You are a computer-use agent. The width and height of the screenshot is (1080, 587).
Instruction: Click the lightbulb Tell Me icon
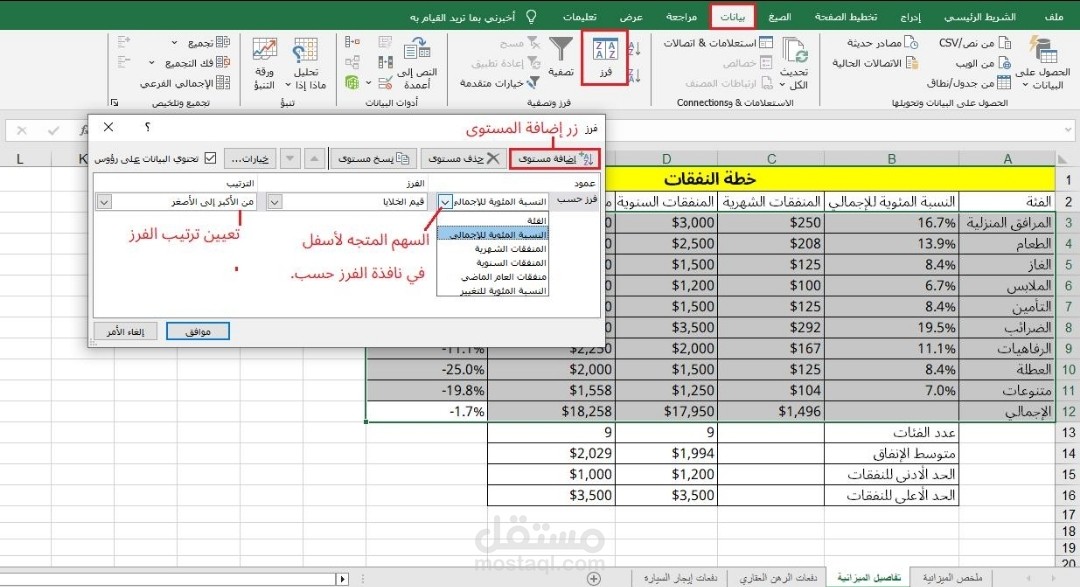(531, 16)
